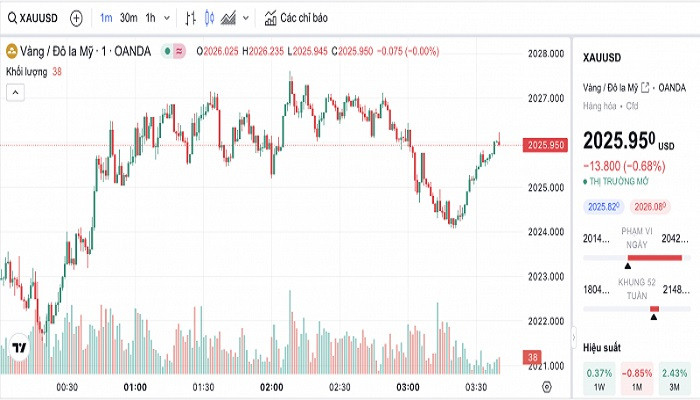Click the 2025.950 current price label
Image resolution: width=700 pixels, height=400 pixels.
point(545,145)
